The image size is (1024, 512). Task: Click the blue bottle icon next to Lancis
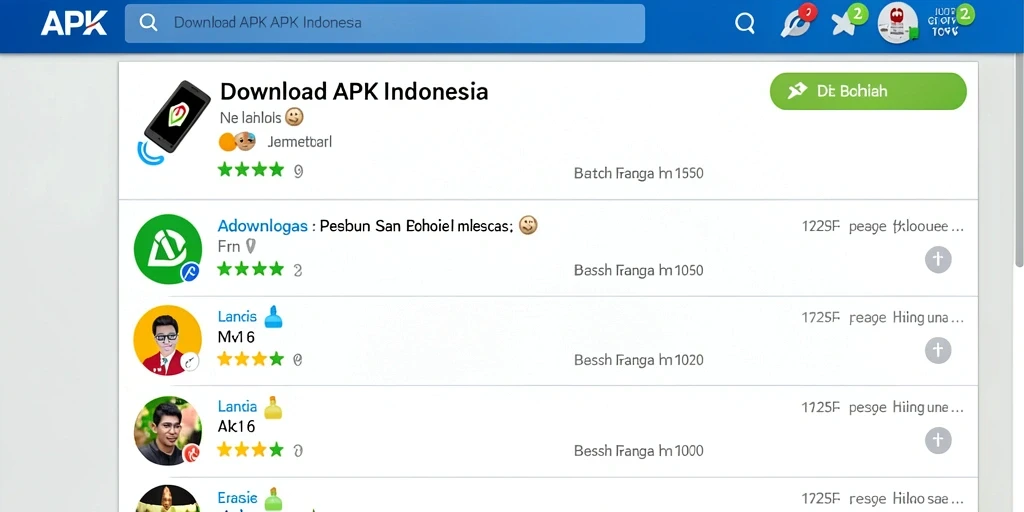coord(273,317)
